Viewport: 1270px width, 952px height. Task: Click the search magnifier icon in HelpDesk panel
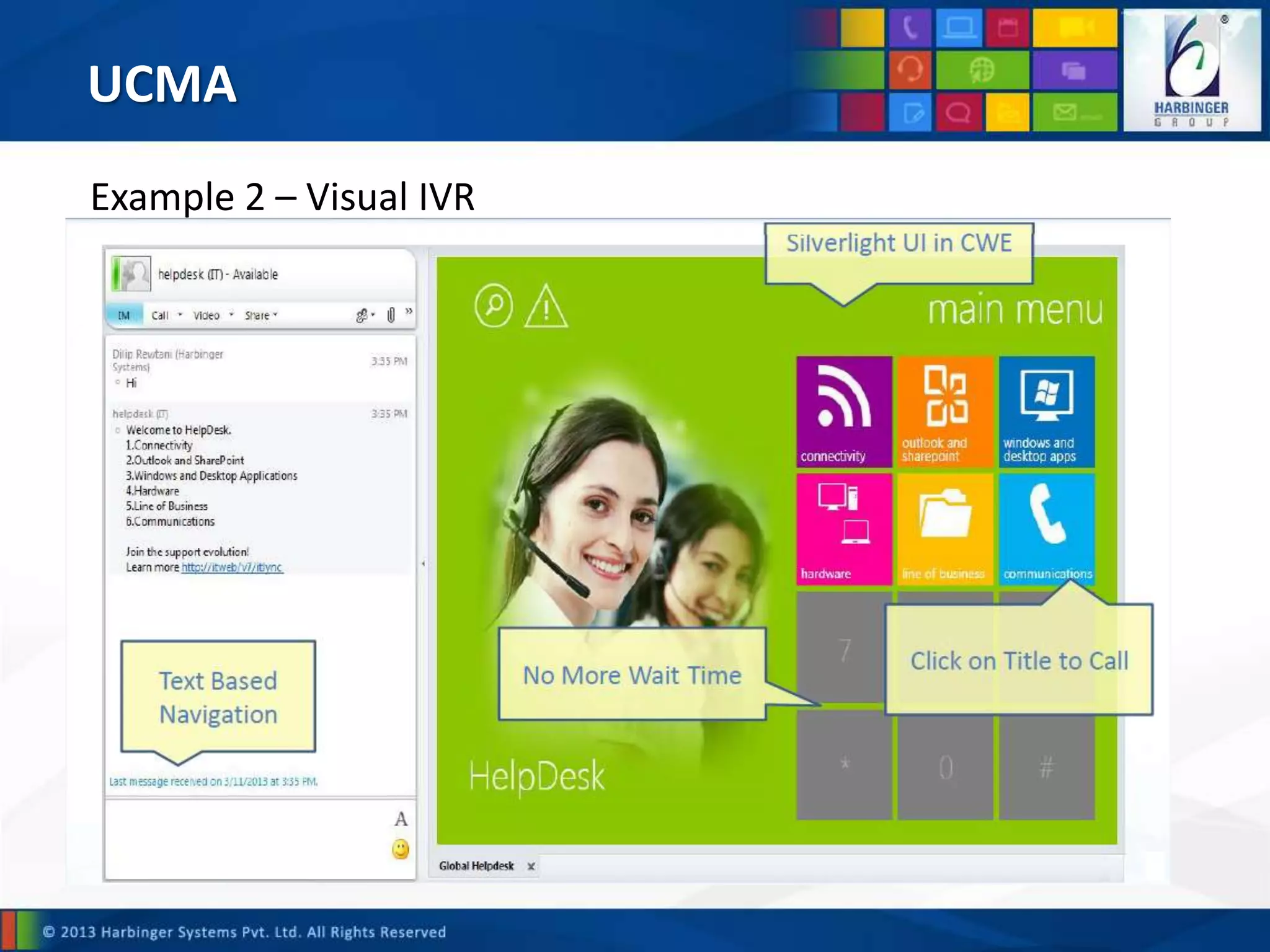pos(494,305)
